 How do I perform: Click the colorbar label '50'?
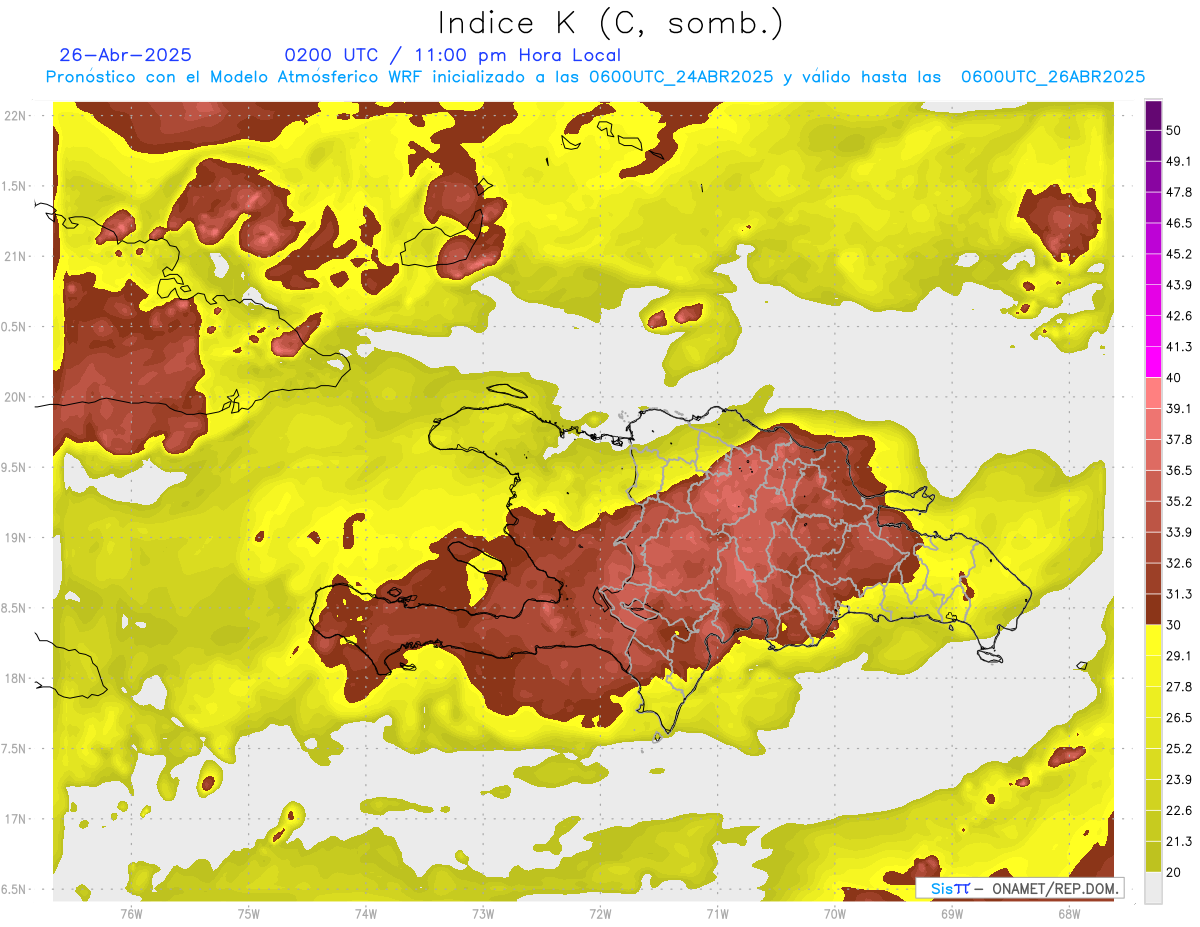click(x=1174, y=131)
